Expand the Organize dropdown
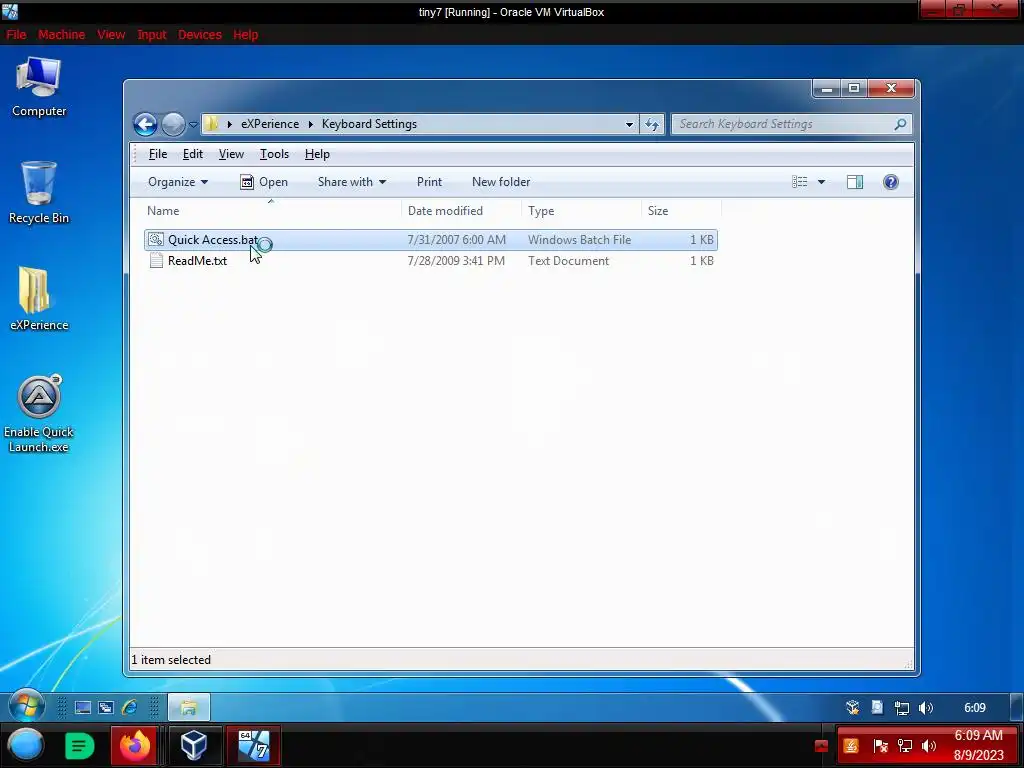The height and width of the screenshot is (768, 1024). [178, 182]
